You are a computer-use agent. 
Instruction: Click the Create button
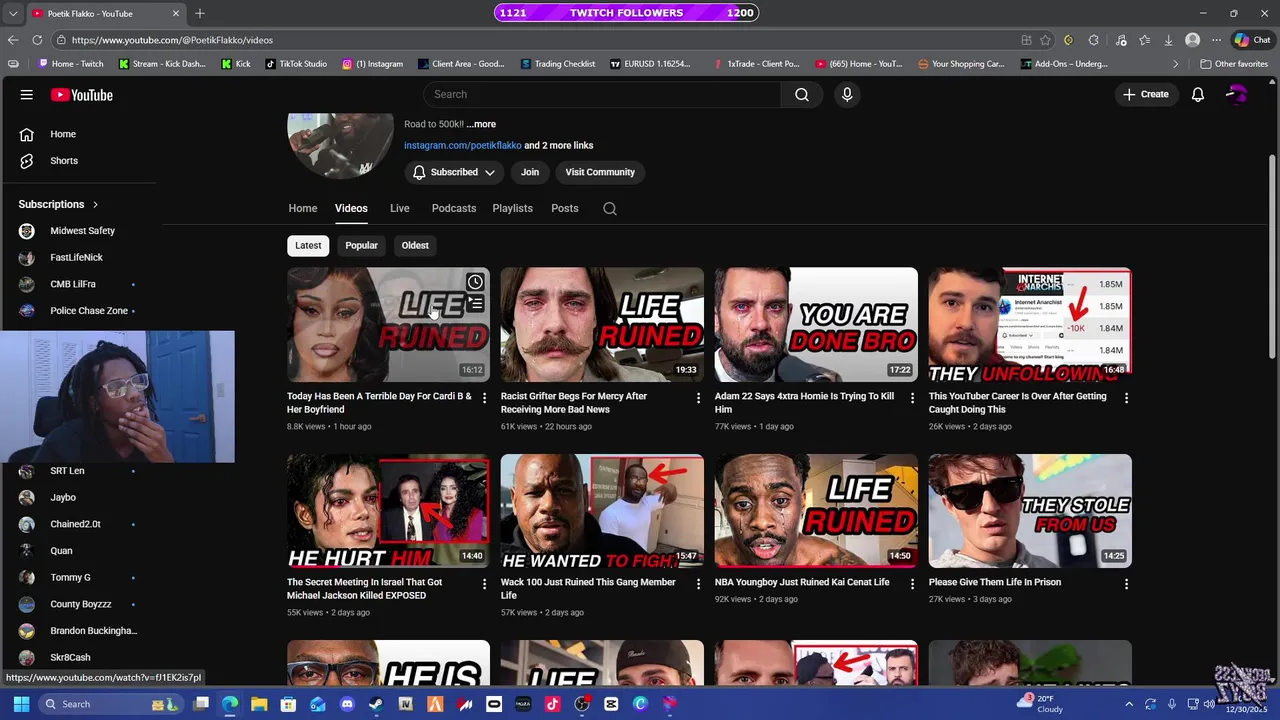click(x=1145, y=94)
